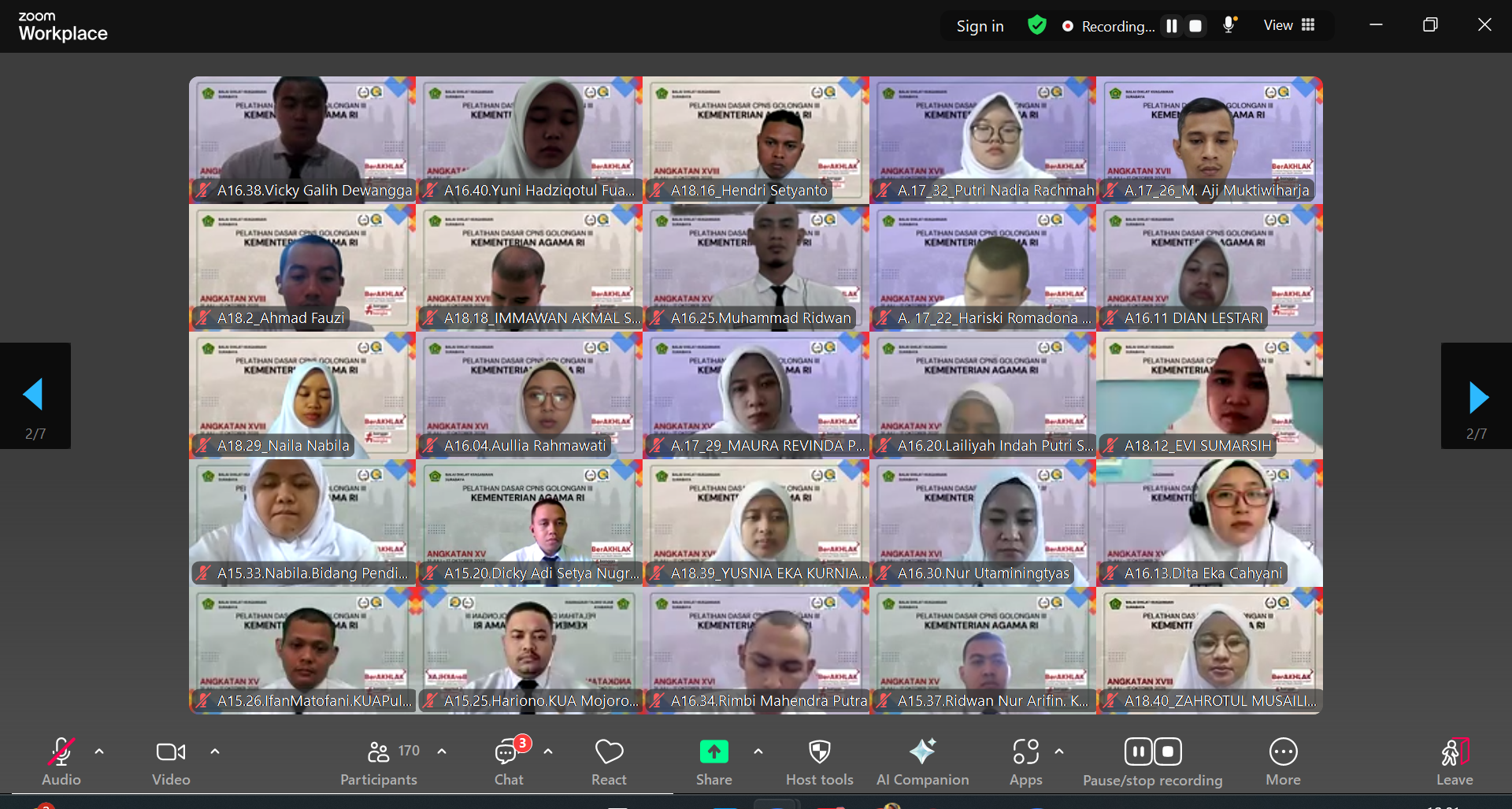The image size is (1512, 809).
Task: Expand share options arrow beside Share
Action: [x=758, y=751]
